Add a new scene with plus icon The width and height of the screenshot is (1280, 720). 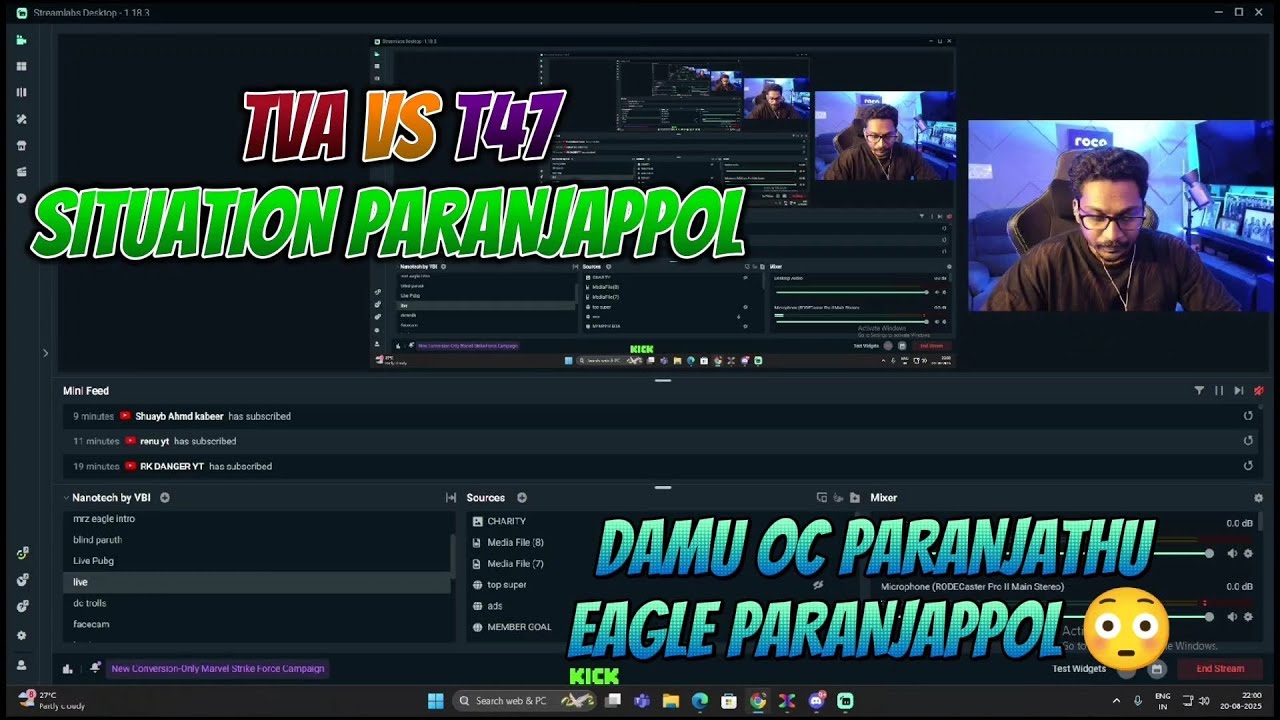point(165,498)
